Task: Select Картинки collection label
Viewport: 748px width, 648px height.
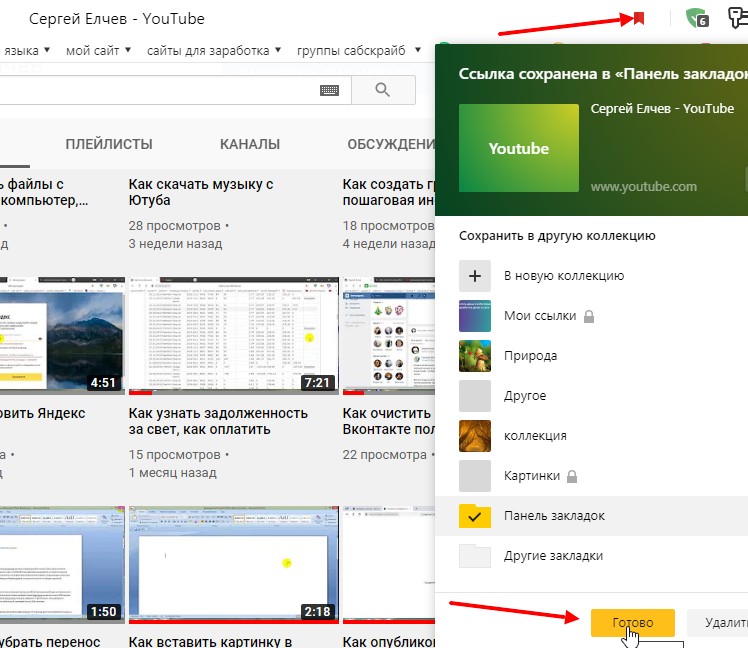Action: point(532,476)
